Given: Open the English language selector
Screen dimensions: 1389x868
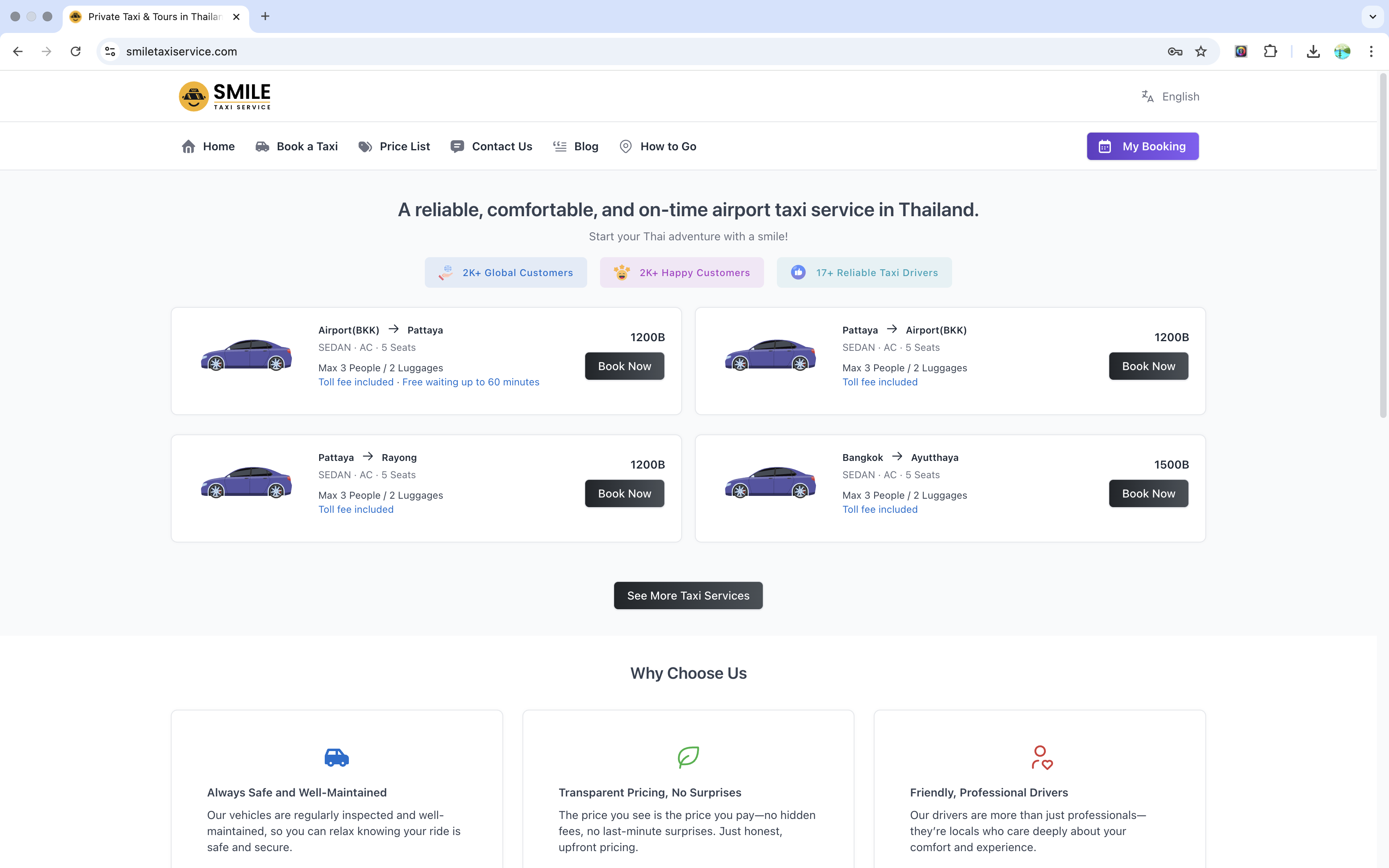Looking at the screenshot, I should point(1170,96).
